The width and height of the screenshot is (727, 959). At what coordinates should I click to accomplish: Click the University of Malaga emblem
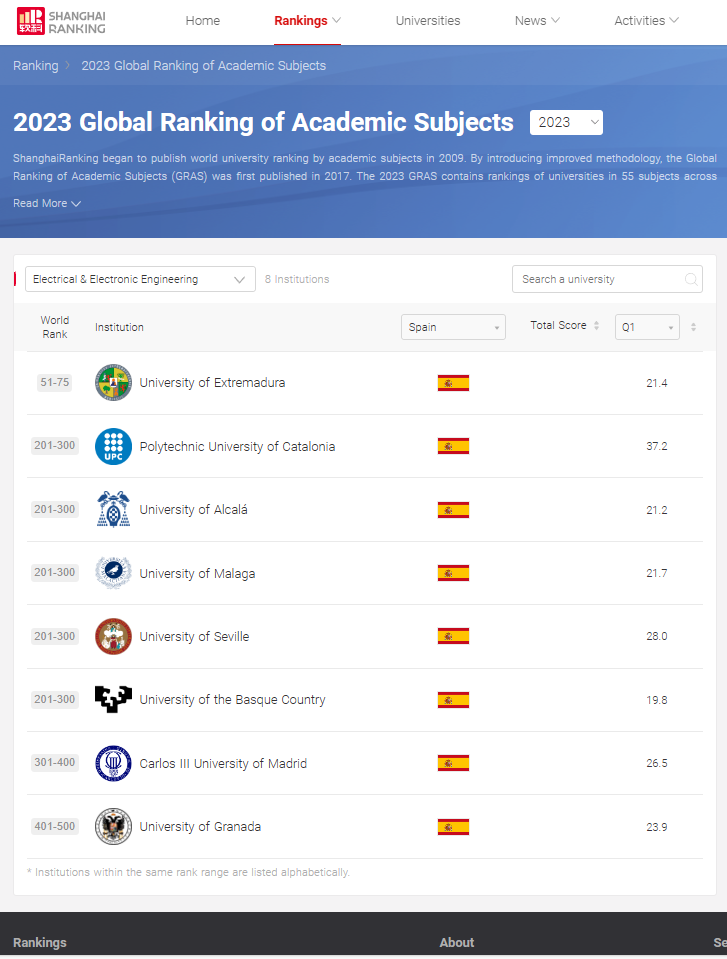click(x=113, y=573)
